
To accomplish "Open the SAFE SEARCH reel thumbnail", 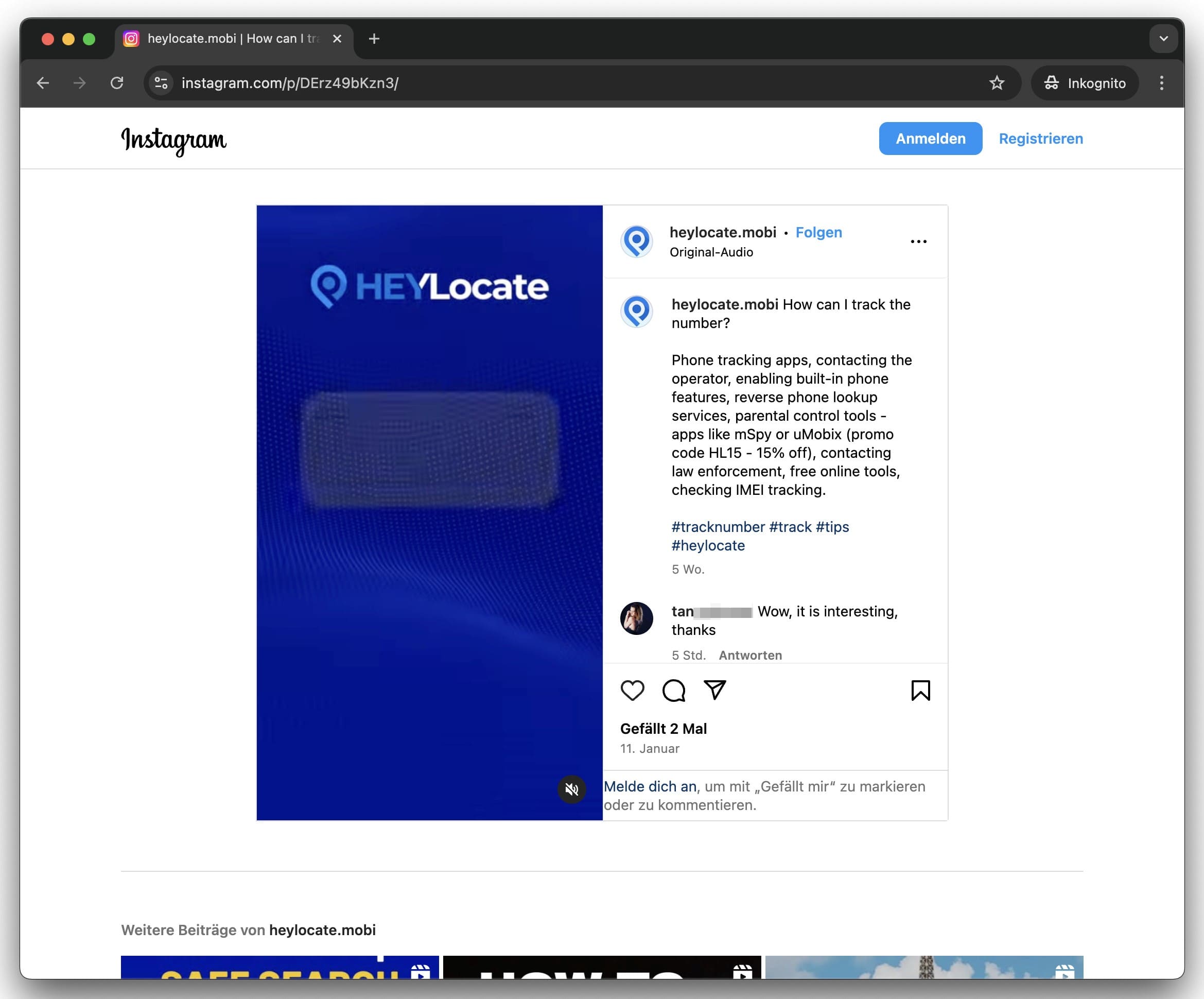I will [x=280, y=967].
